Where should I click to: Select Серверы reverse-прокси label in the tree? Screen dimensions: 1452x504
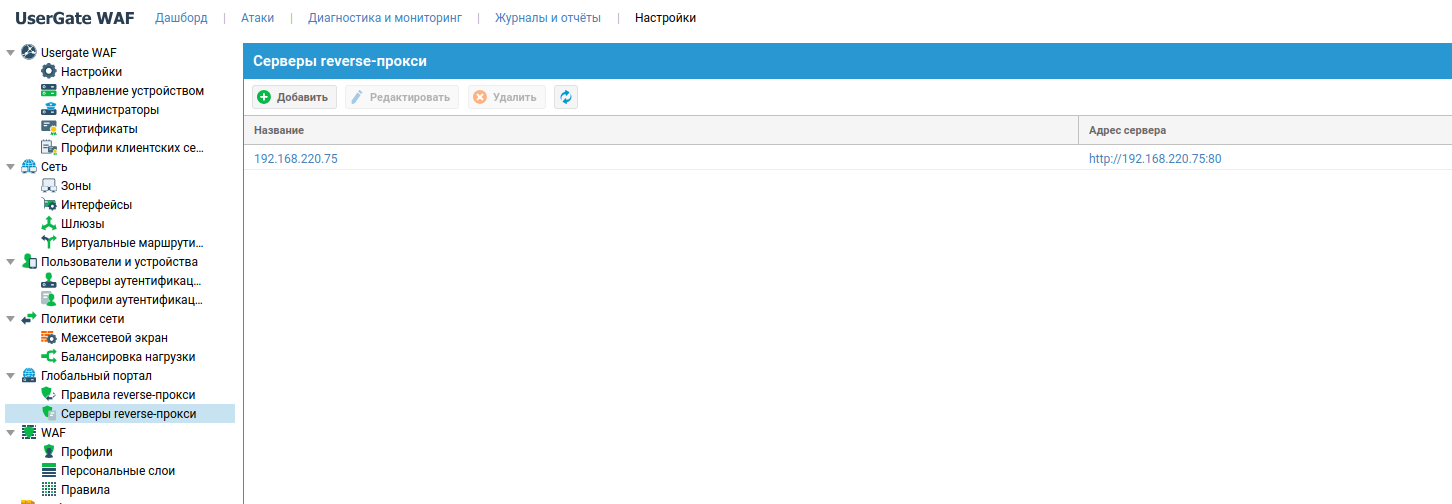pos(128,414)
